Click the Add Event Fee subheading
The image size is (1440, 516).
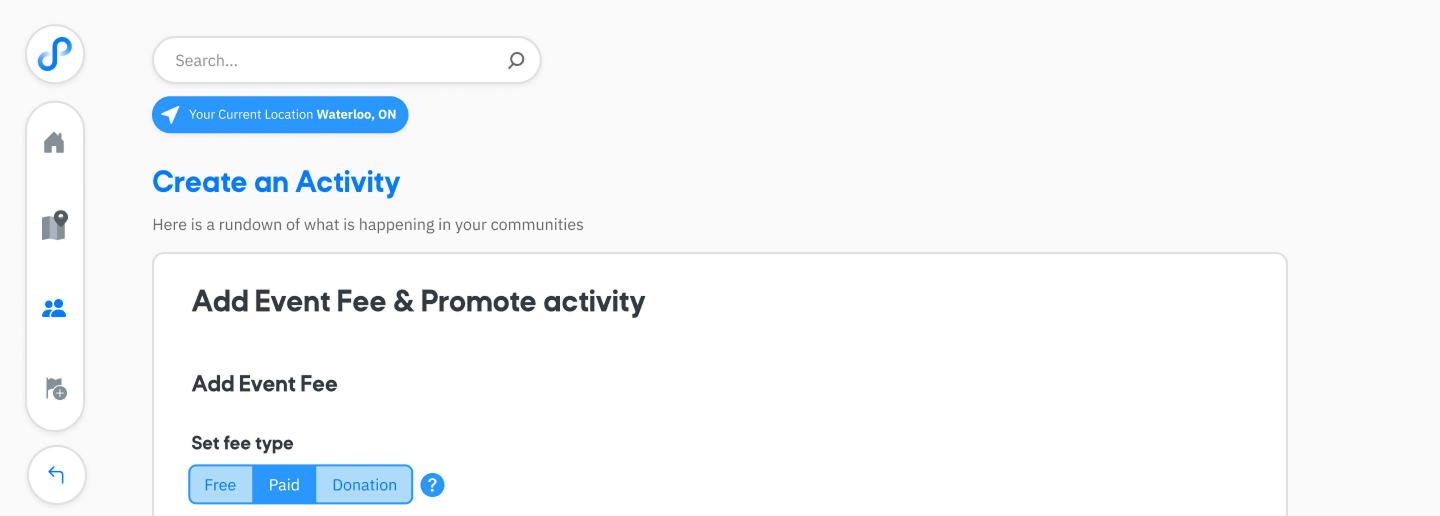coord(264,384)
